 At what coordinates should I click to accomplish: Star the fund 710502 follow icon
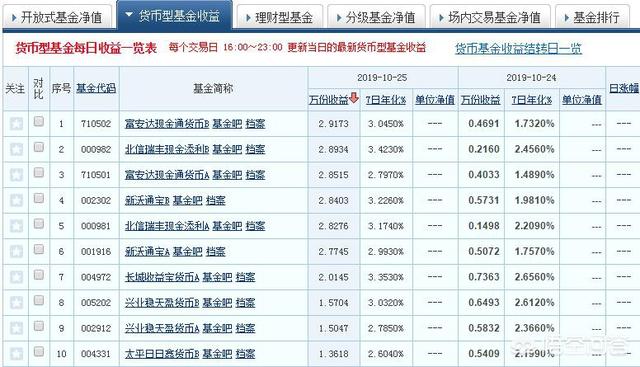(16, 124)
